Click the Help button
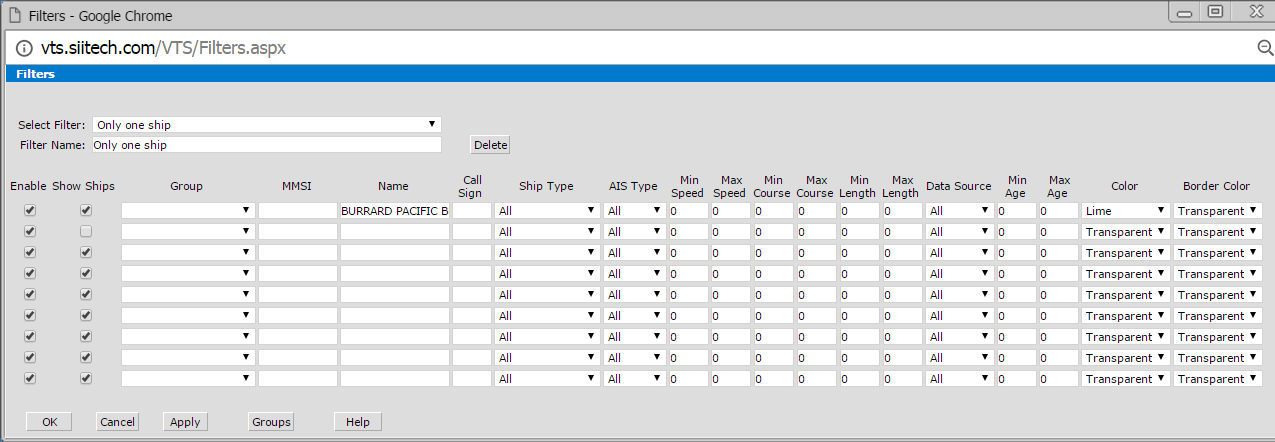This screenshot has height=442, width=1275. [x=358, y=422]
